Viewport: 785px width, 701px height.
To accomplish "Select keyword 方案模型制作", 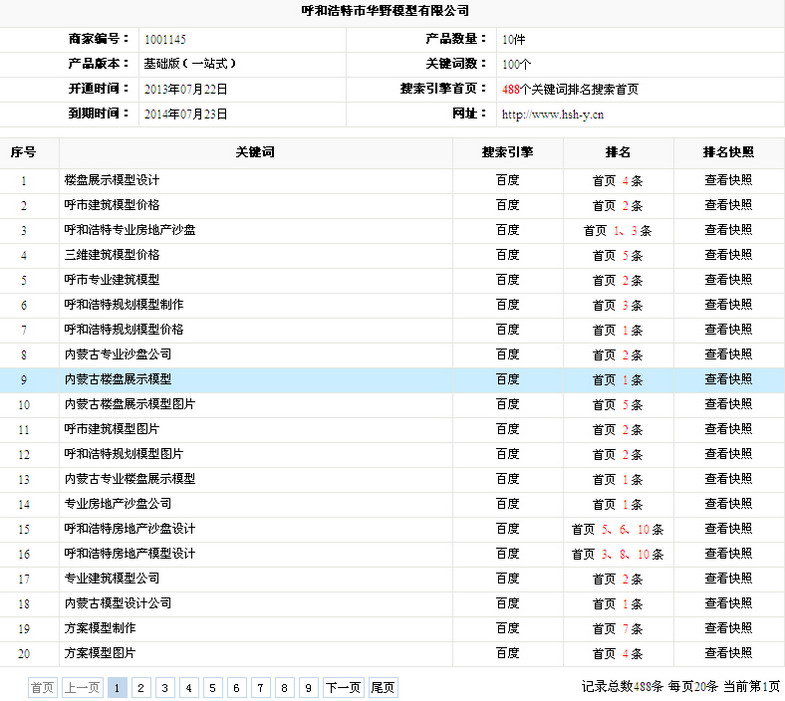I will pos(100,629).
